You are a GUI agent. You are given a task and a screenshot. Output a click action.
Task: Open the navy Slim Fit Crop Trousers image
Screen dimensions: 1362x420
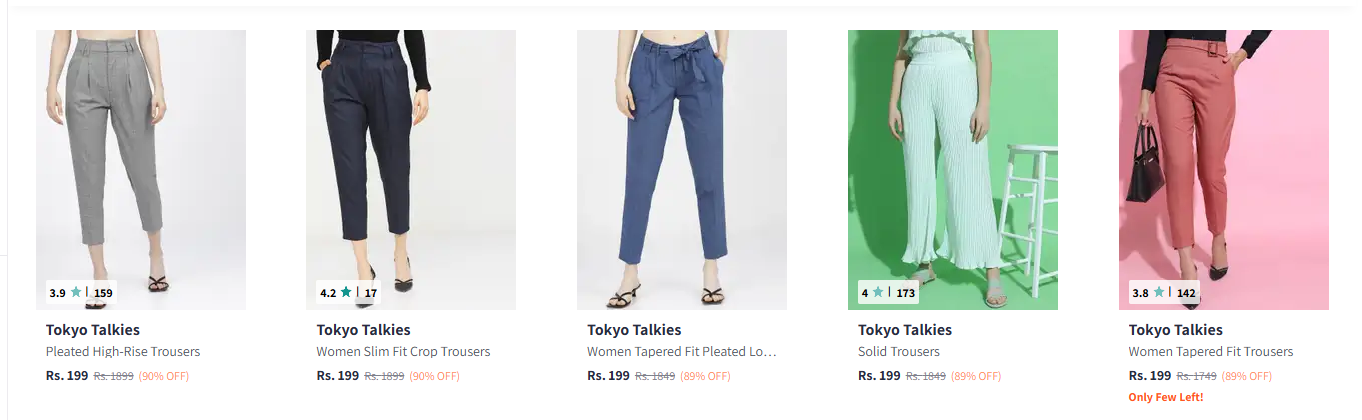411,160
